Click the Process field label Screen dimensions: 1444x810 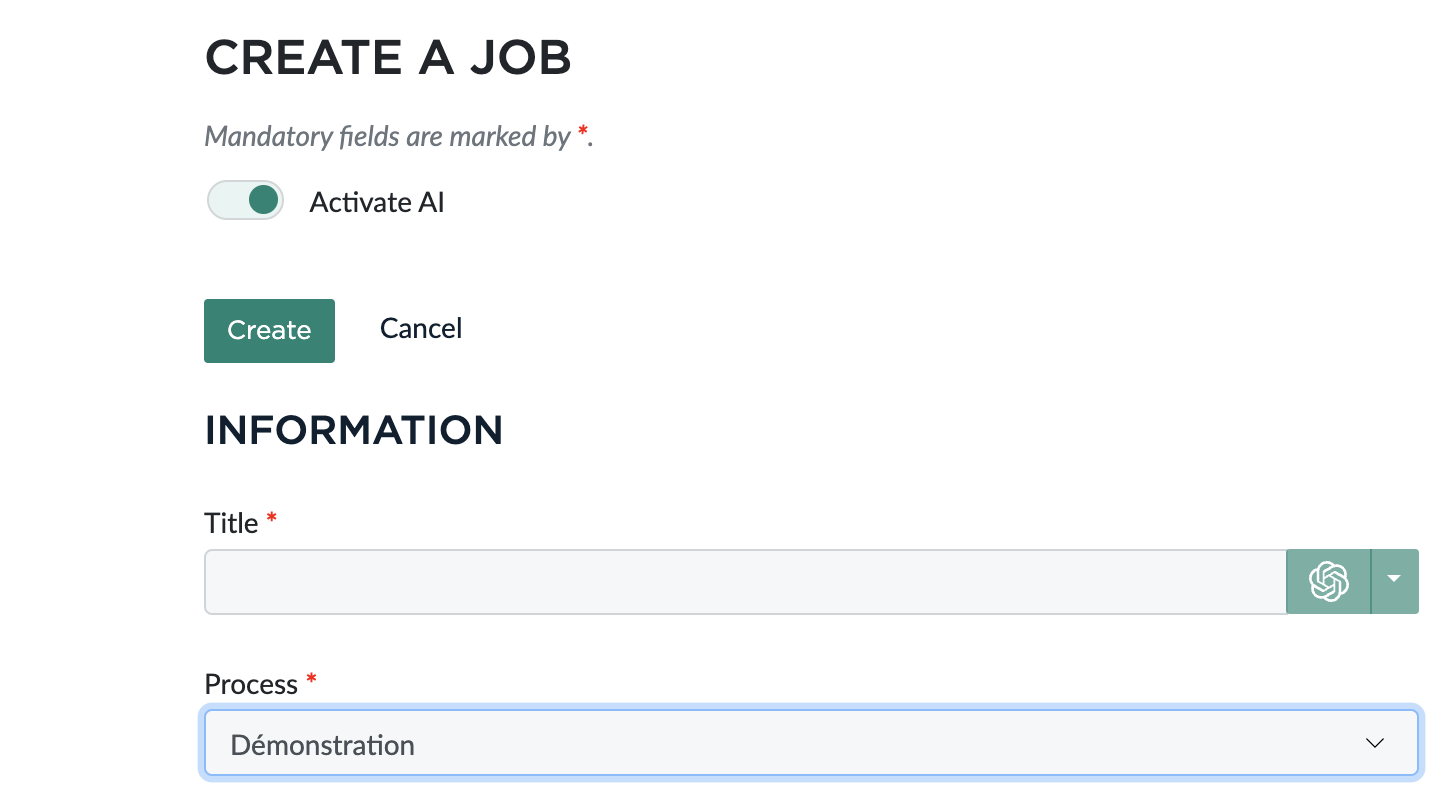click(251, 684)
